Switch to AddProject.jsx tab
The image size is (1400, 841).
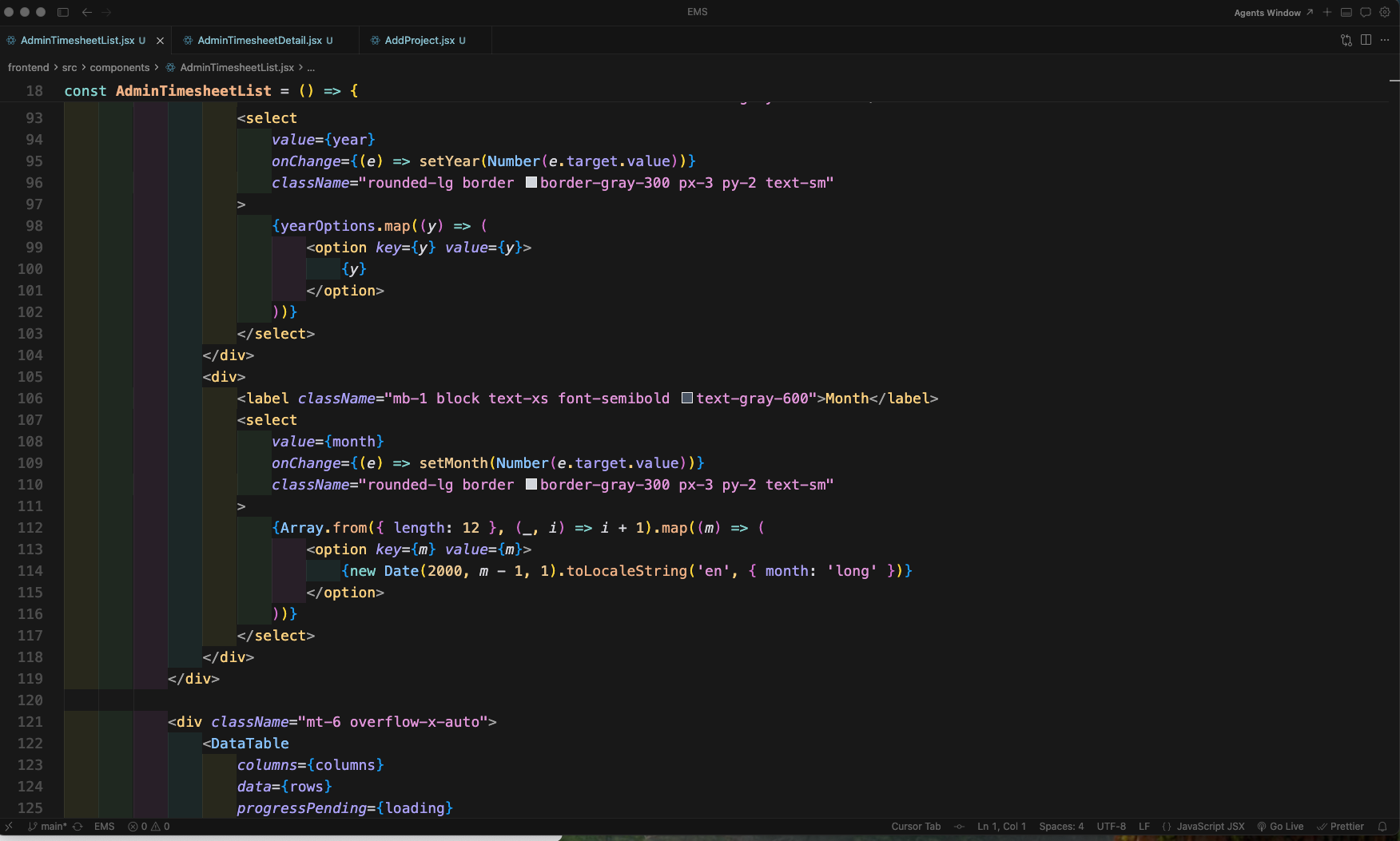pyautogui.click(x=420, y=40)
